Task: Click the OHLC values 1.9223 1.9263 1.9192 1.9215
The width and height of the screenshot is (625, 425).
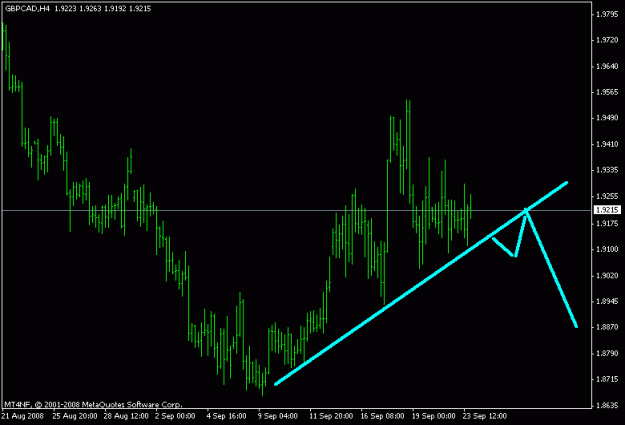Action: (x=102, y=8)
